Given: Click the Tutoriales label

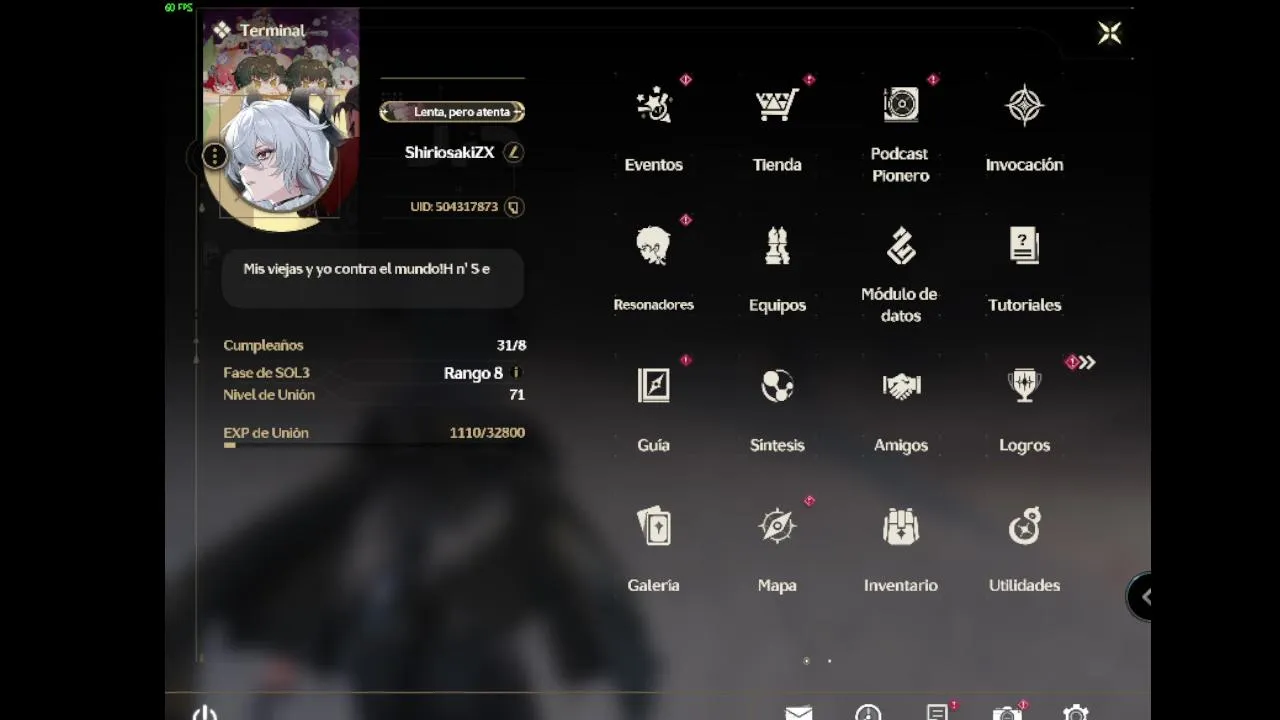Looking at the screenshot, I should tap(1025, 305).
